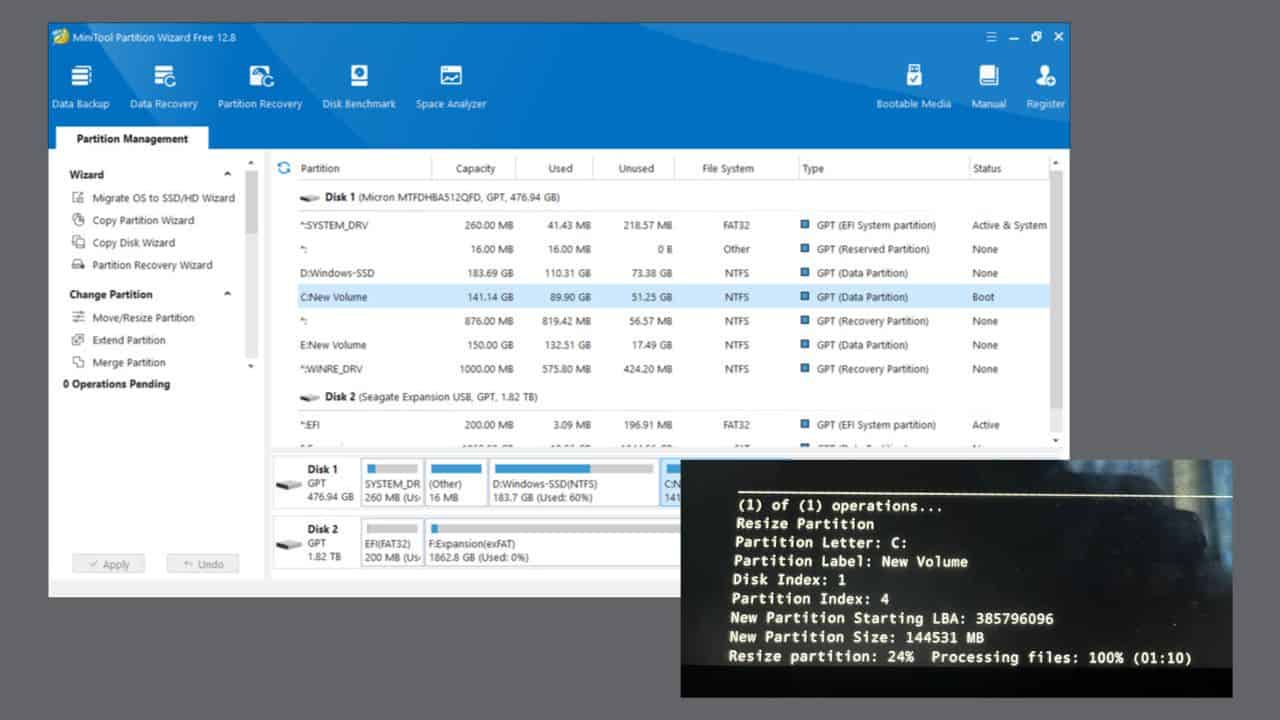
Task: Select Disk 1 drive icon in disk map
Action: (288, 486)
